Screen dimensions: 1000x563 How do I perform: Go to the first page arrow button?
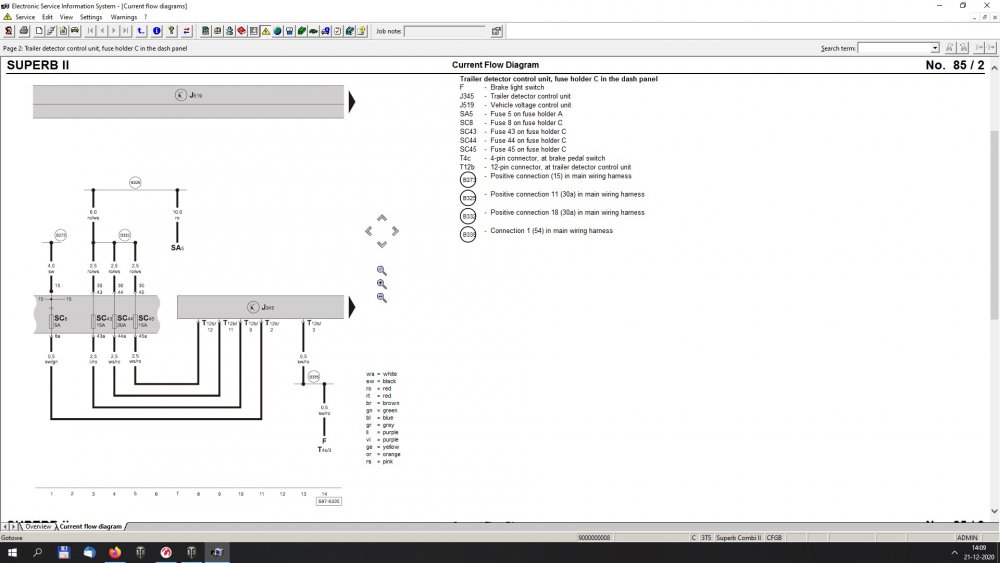tap(90, 31)
